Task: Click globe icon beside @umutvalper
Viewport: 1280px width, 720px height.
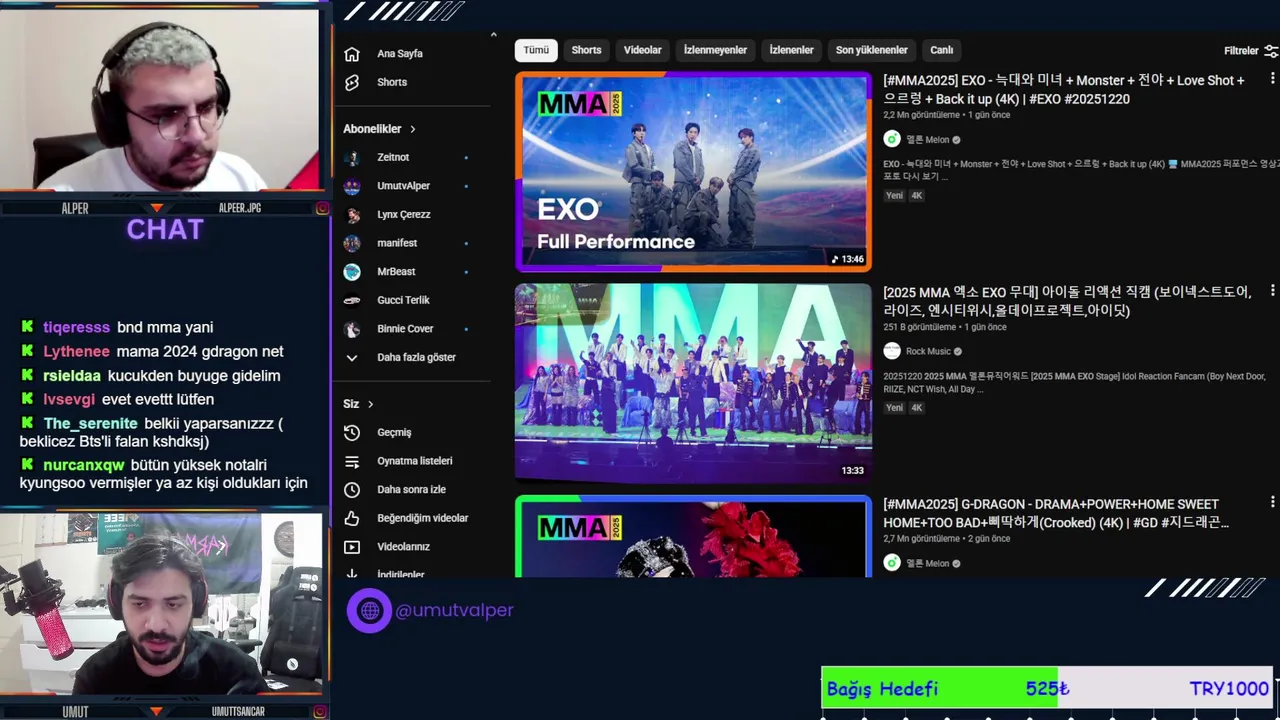Action: [x=369, y=610]
